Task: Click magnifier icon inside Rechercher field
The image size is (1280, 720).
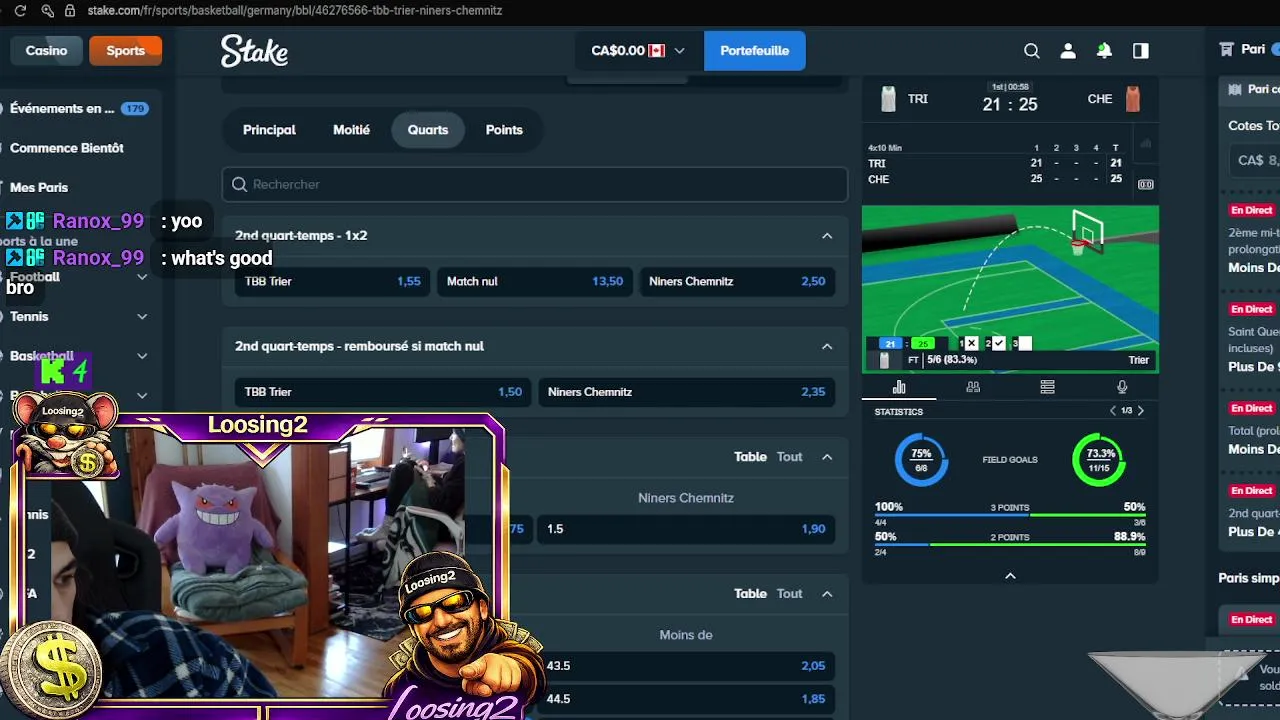Action: (x=239, y=184)
